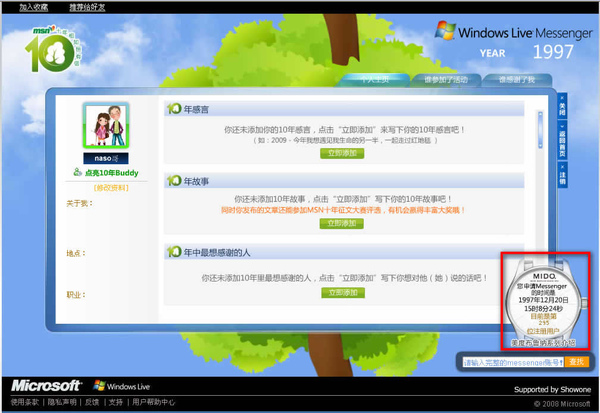Open the 反馈 footer link
The height and width of the screenshot is (413, 600).
(x=92, y=402)
